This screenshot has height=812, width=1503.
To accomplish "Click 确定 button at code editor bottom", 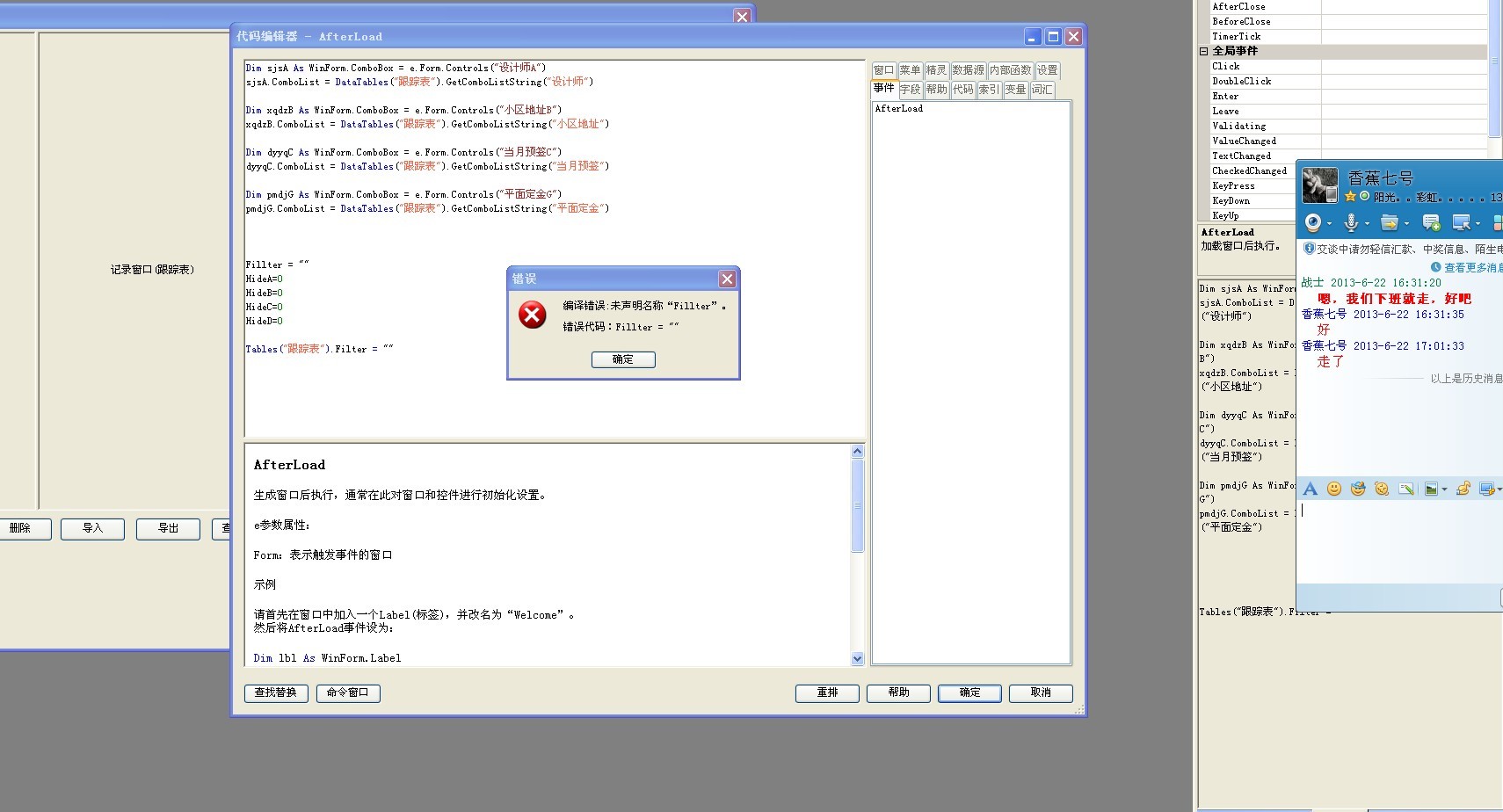I will coord(969,692).
